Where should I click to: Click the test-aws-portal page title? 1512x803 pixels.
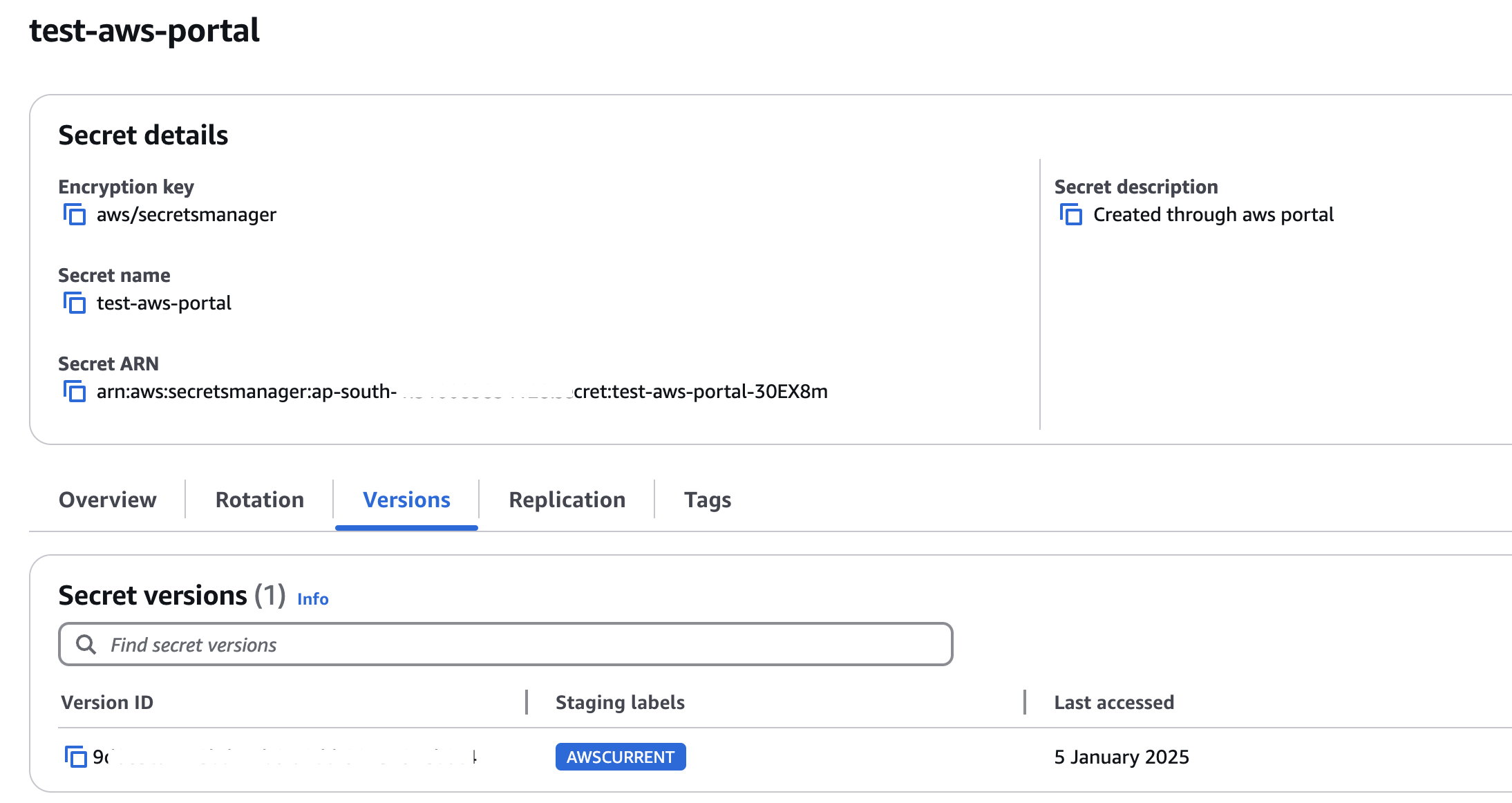coord(144,30)
